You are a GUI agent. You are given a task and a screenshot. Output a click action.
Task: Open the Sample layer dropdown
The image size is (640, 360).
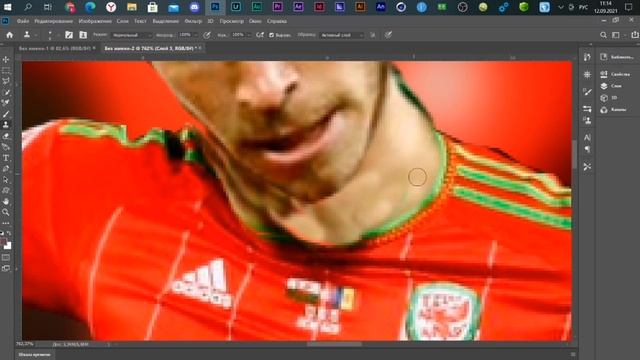click(342, 35)
